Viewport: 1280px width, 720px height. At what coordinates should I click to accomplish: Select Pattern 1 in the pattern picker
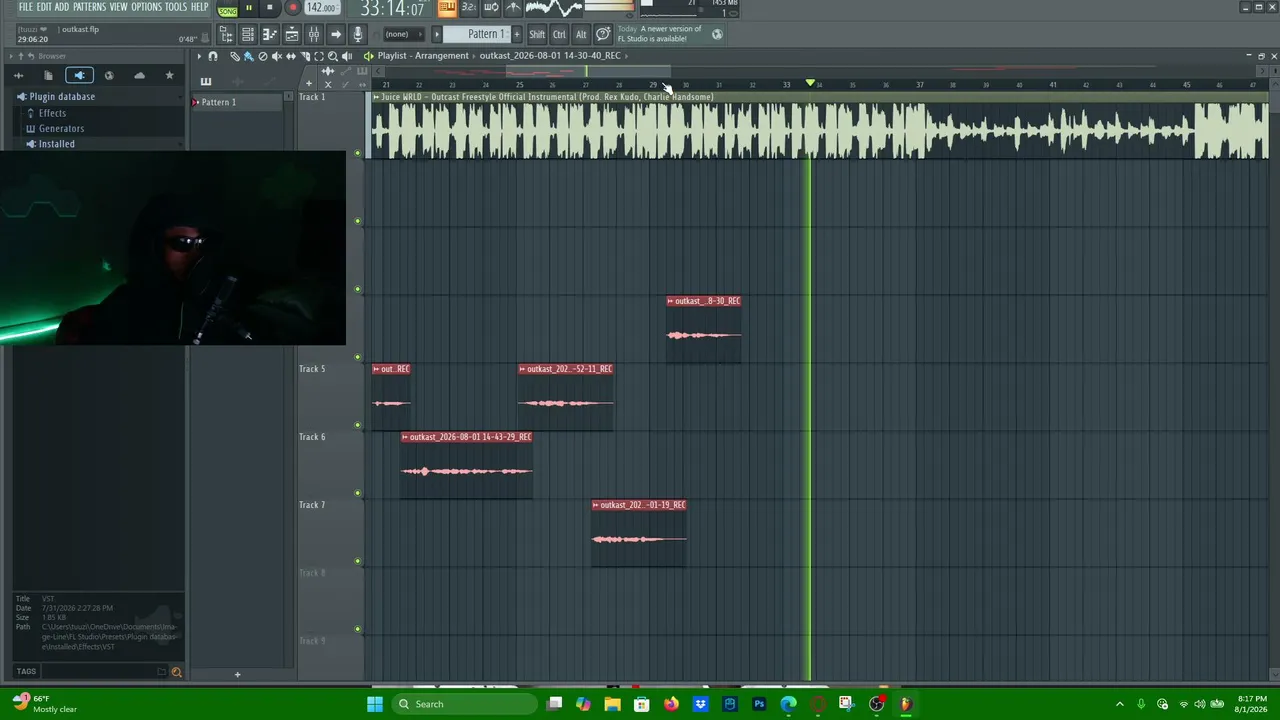[237, 102]
